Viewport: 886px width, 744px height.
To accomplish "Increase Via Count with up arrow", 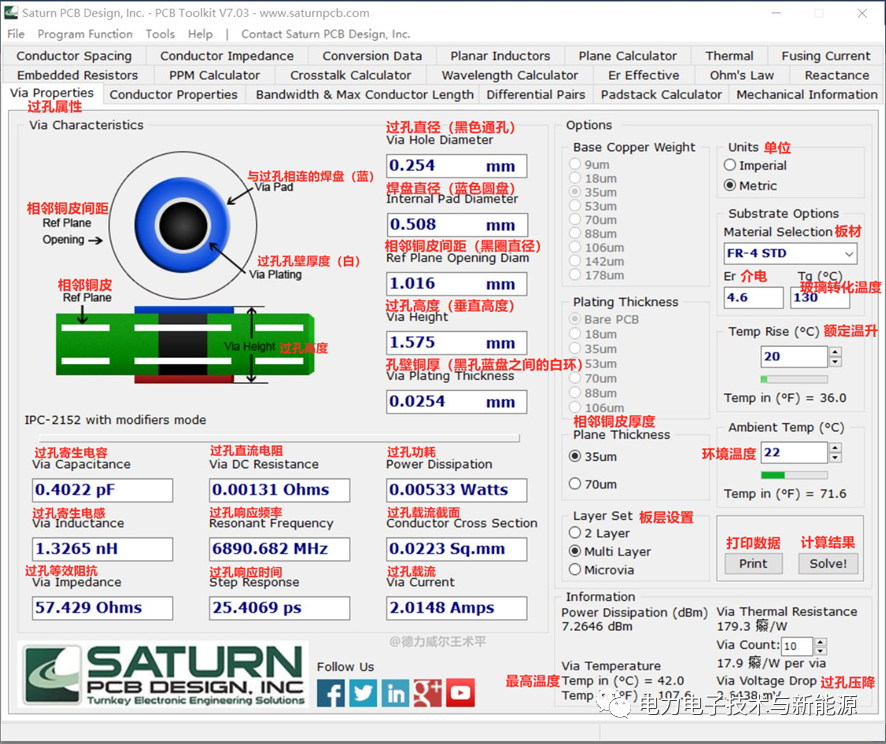I will pyautogui.click(x=821, y=642).
